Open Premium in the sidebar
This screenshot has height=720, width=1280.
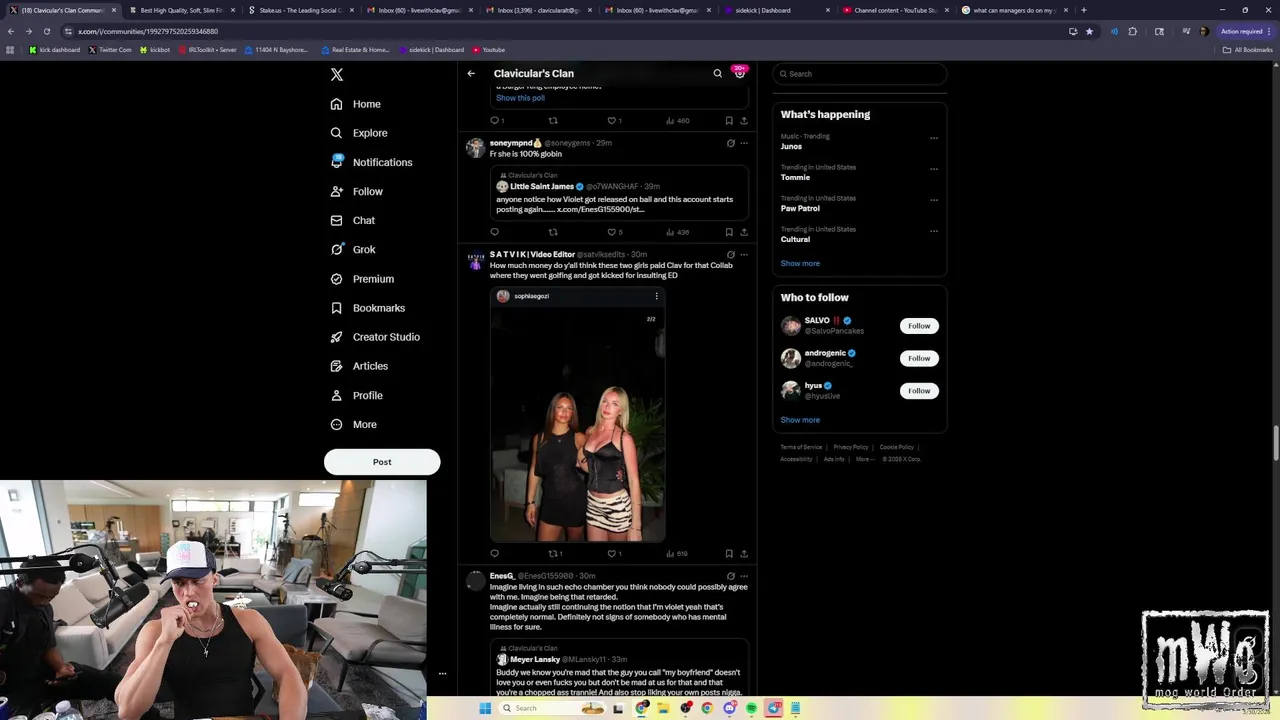coord(362,279)
